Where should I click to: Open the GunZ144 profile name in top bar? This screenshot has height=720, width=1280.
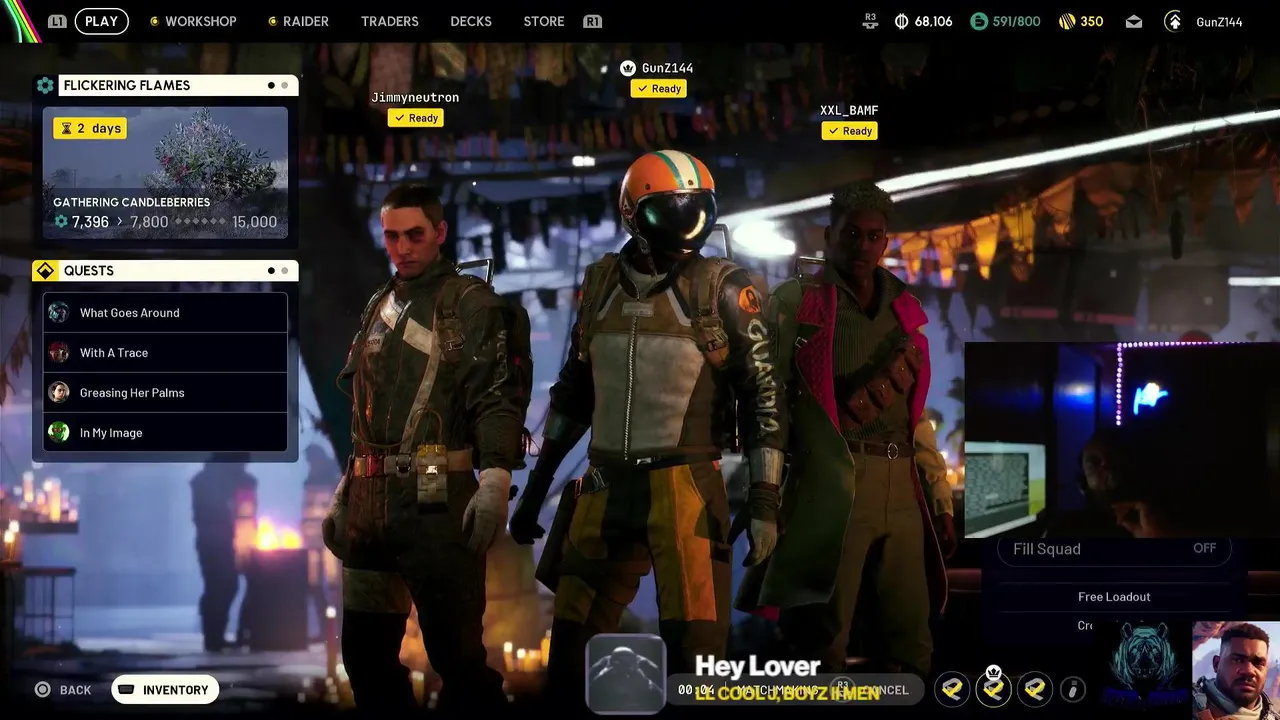pyautogui.click(x=1219, y=21)
